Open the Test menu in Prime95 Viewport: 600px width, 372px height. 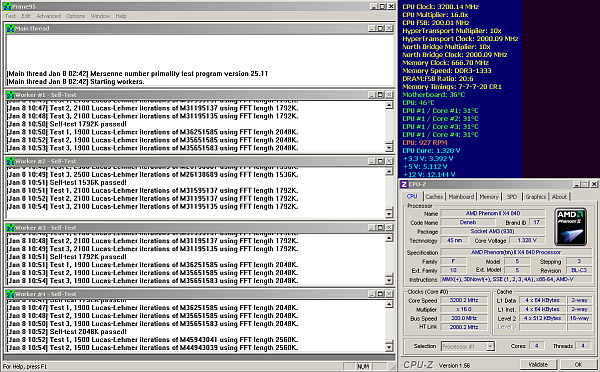click(x=10, y=16)
